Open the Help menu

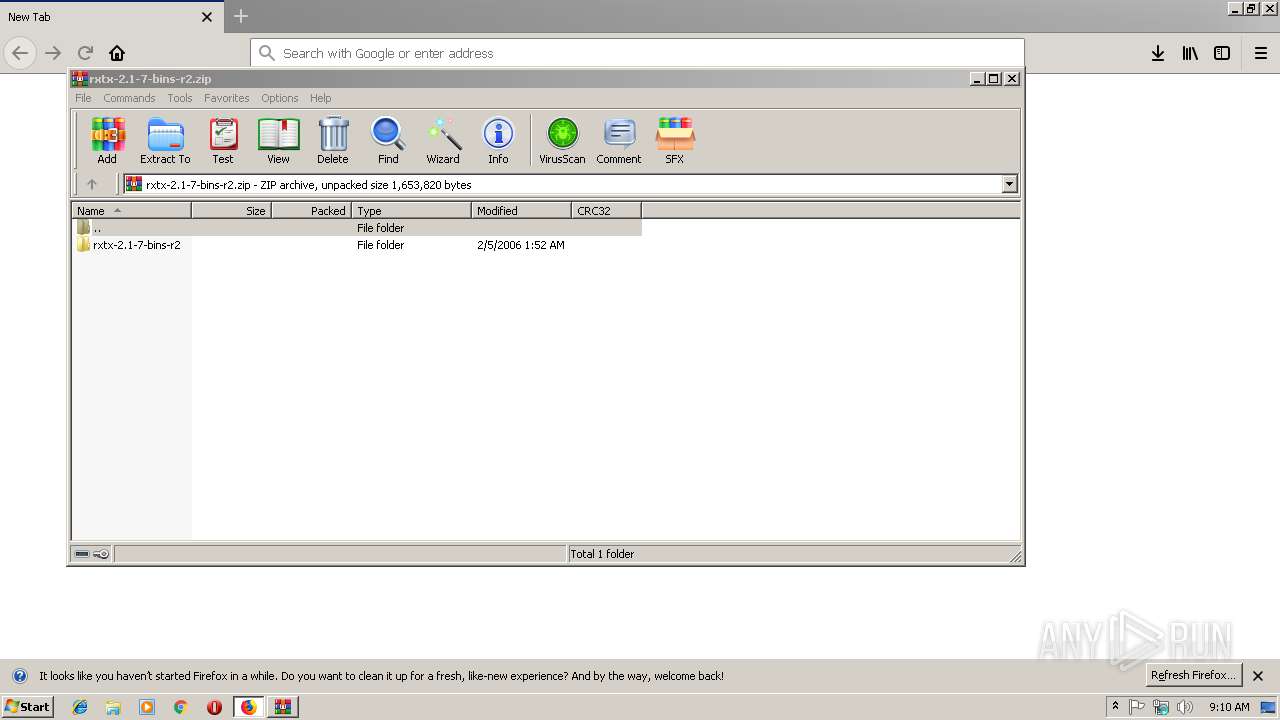320,98
